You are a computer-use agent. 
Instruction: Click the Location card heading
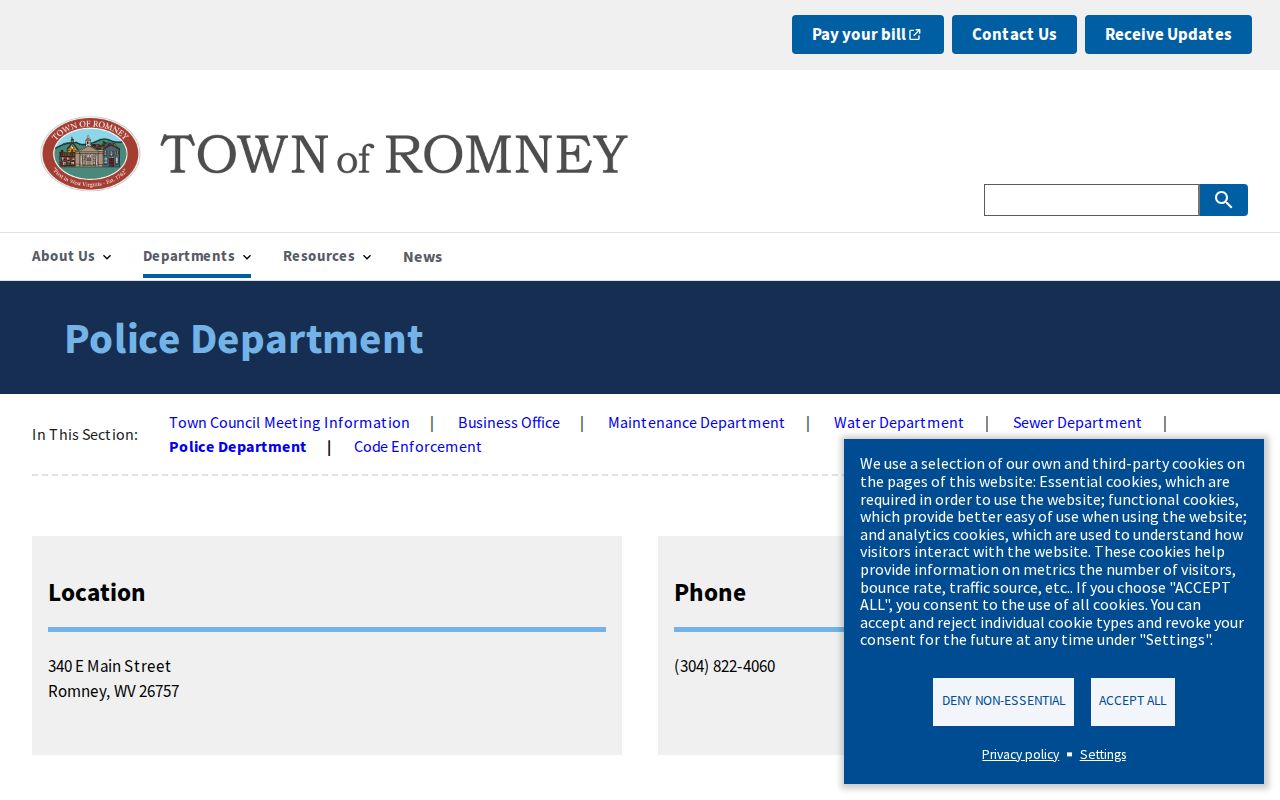point(97,592)
